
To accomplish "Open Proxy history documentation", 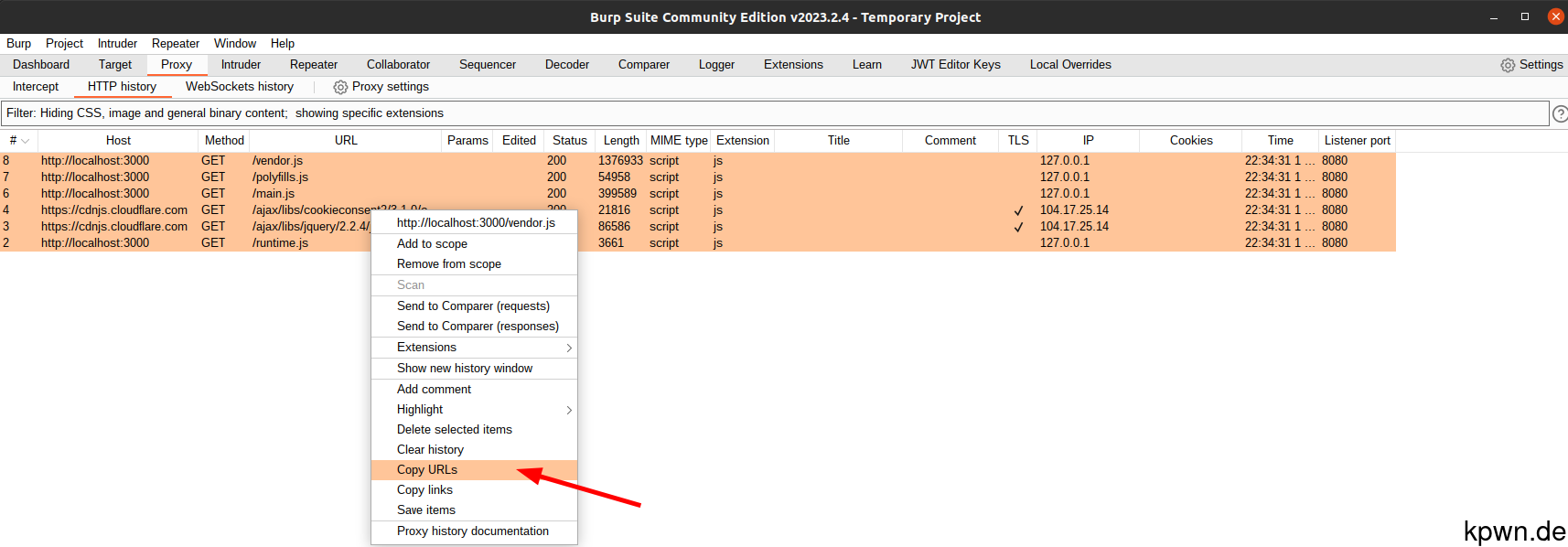I will tap(474, 531).
